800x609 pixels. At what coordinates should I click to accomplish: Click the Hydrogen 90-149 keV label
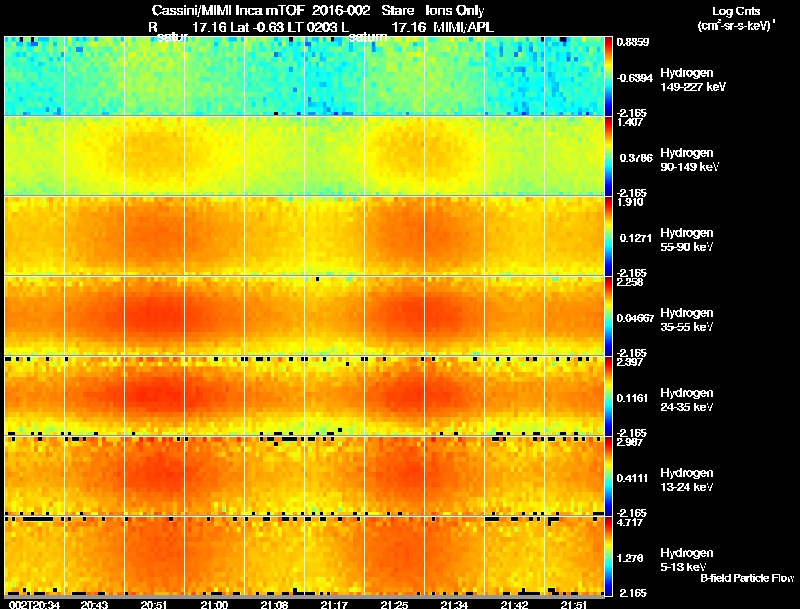click(689, 160)
